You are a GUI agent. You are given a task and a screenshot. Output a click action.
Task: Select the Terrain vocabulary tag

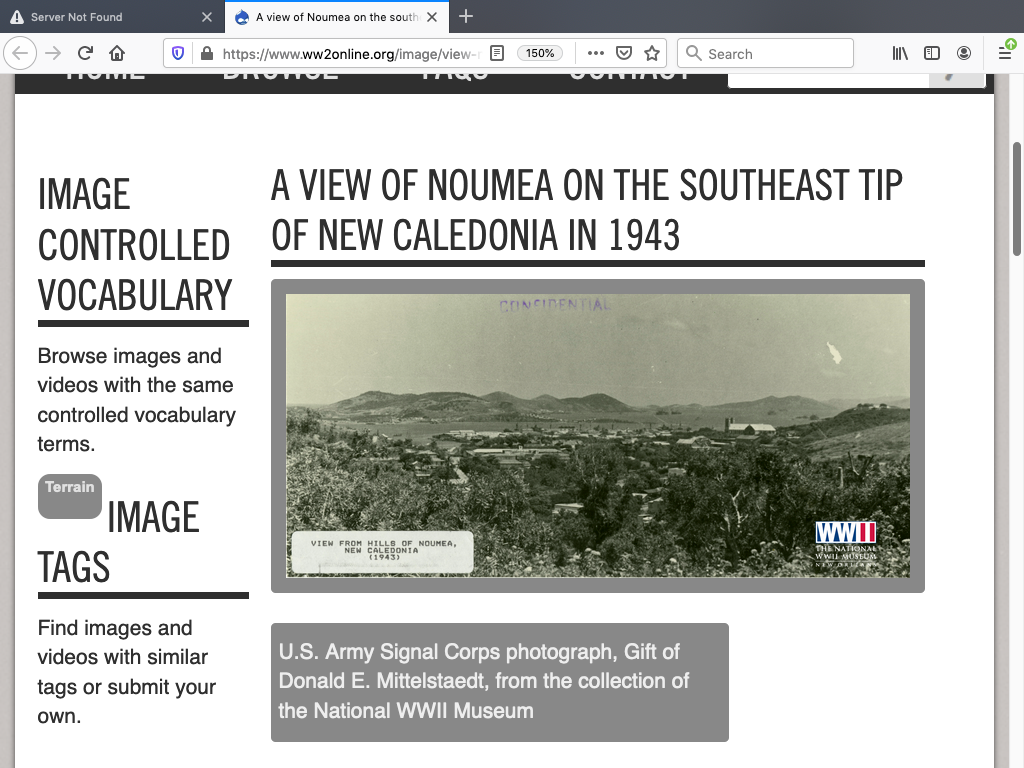70,495
